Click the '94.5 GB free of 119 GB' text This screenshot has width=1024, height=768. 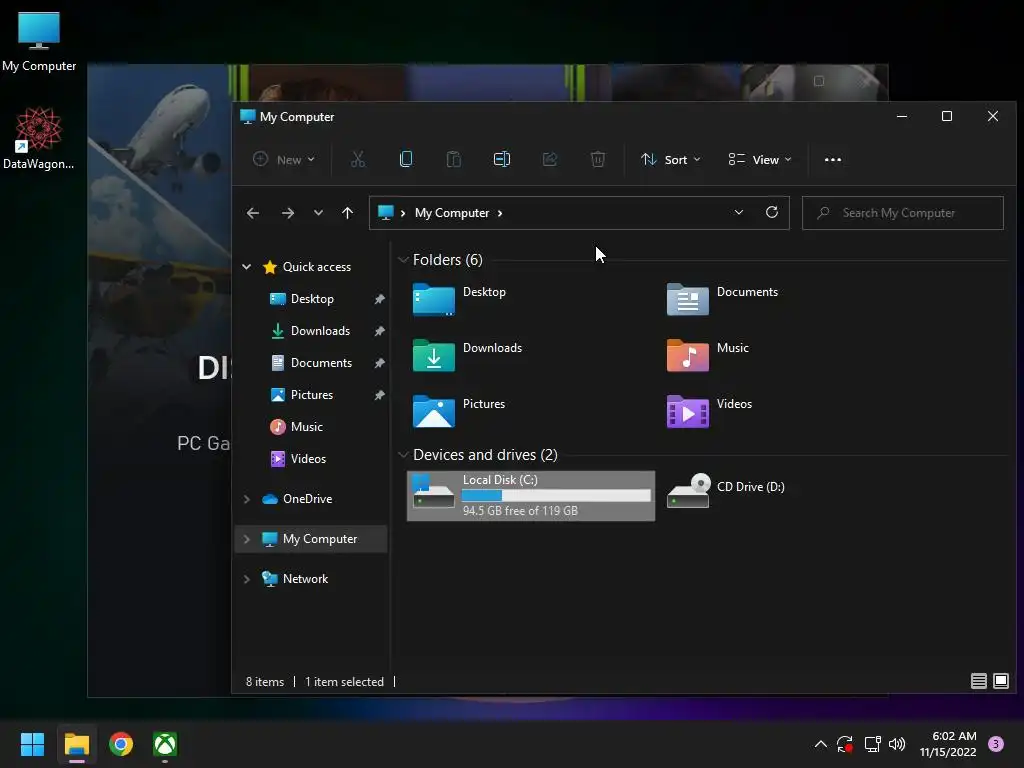point(520,511)
